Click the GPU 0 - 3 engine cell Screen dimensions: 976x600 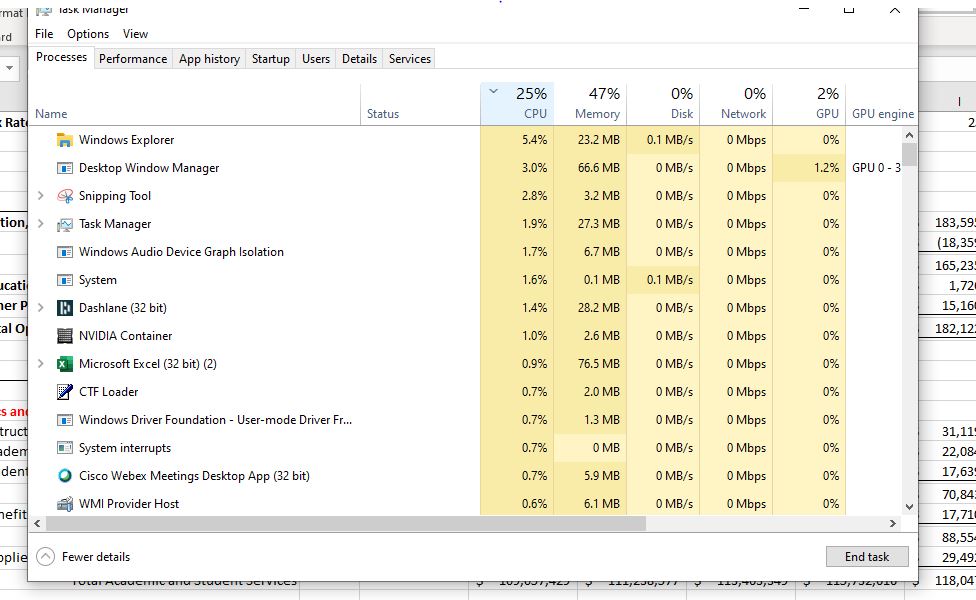point(876,168)
